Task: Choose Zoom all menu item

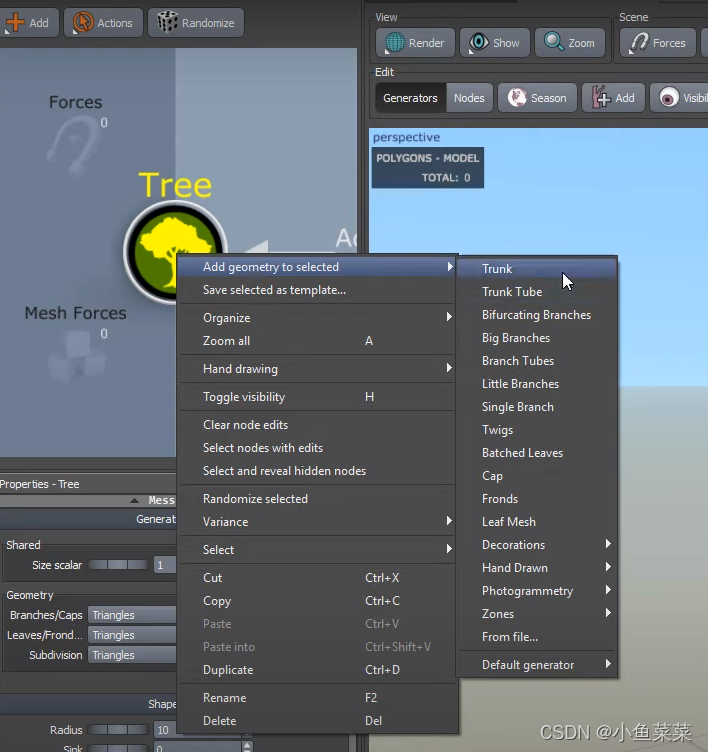Action: coord(317,341)
